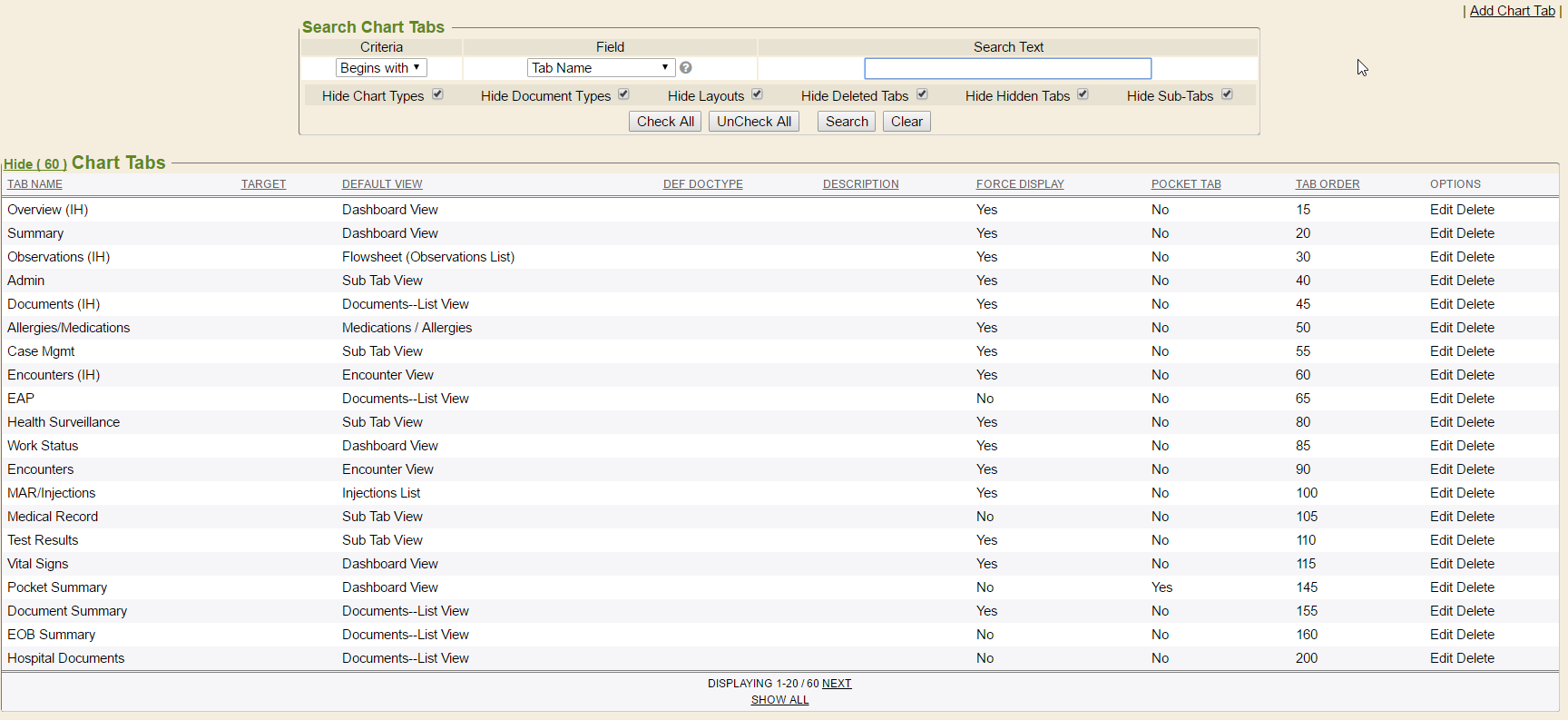Click the help icon beside Tab Name field
Viewport: 1568px width, 720px height.
point(686,68)
